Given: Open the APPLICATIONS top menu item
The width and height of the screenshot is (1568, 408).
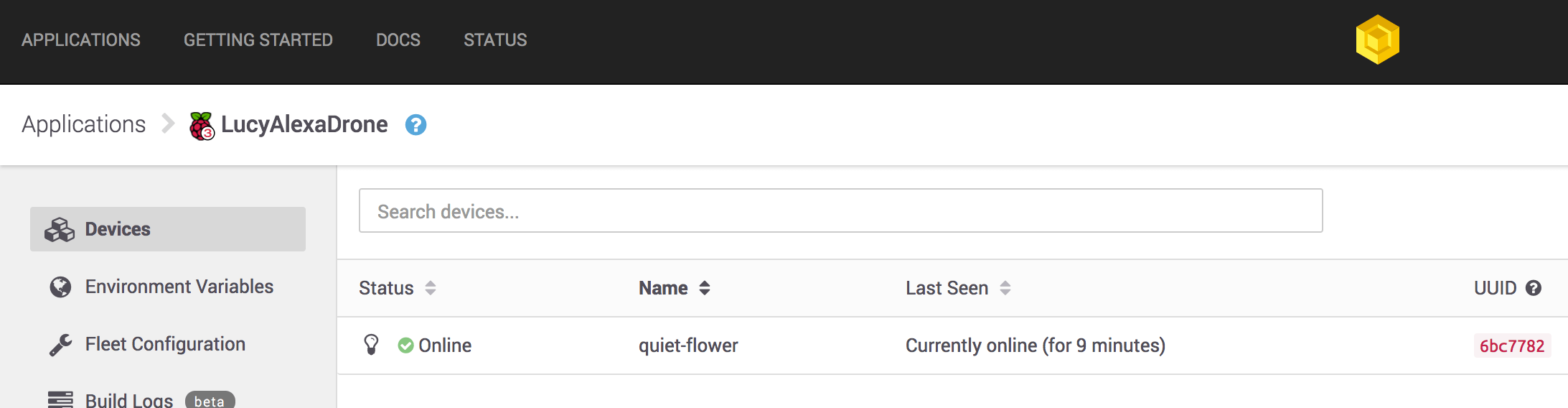Looking at the screenshot, I should tap(81, 40).
